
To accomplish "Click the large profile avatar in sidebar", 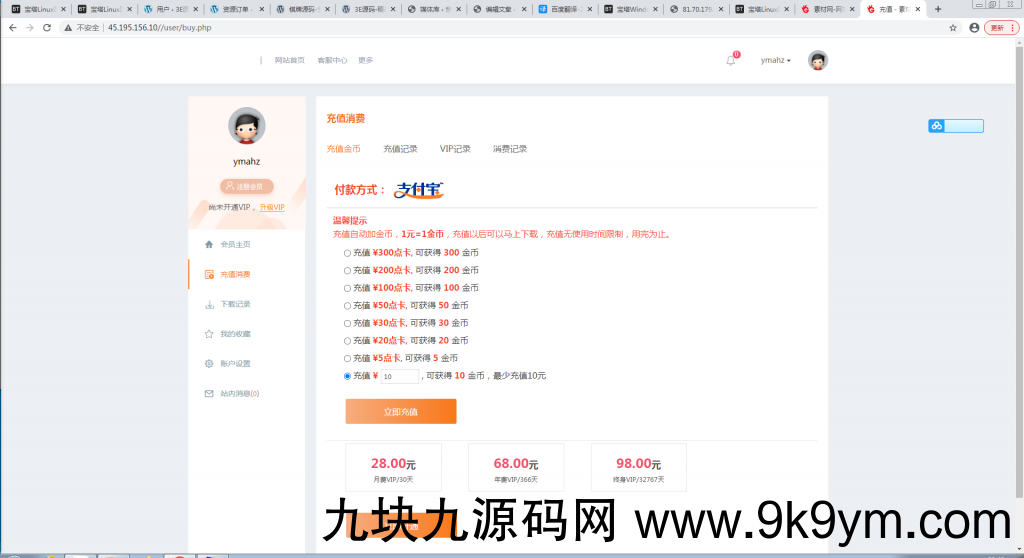I will click(x=246, y=126).
